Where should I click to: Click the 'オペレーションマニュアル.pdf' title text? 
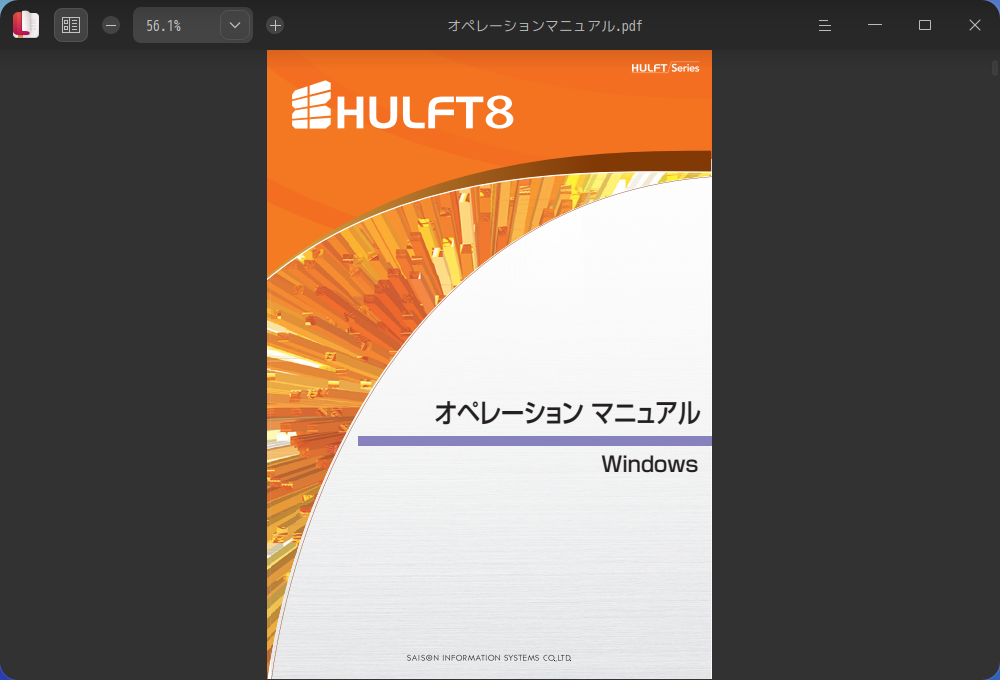coord(545,26)
